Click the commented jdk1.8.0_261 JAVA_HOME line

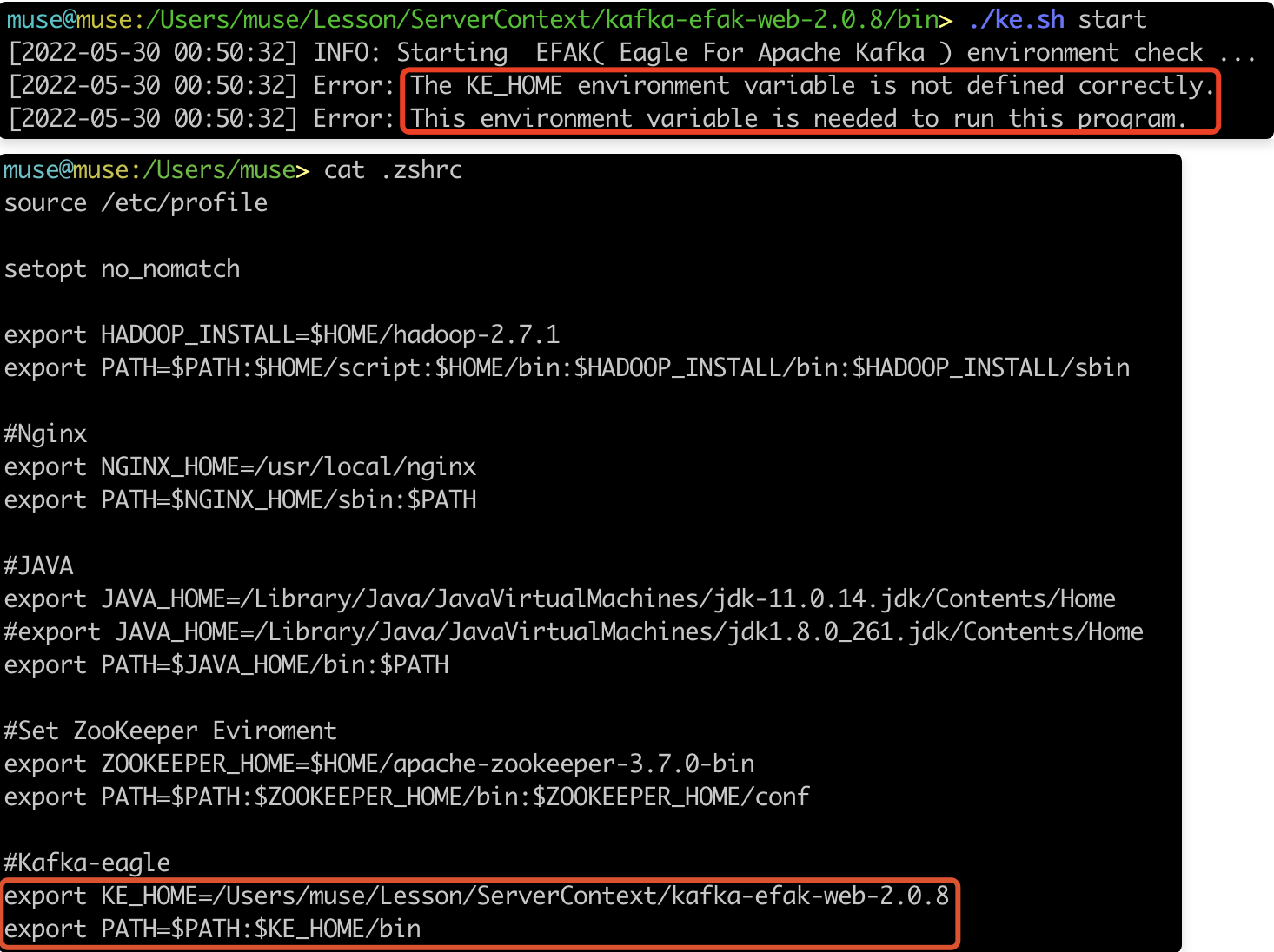[x=574, y=631]
